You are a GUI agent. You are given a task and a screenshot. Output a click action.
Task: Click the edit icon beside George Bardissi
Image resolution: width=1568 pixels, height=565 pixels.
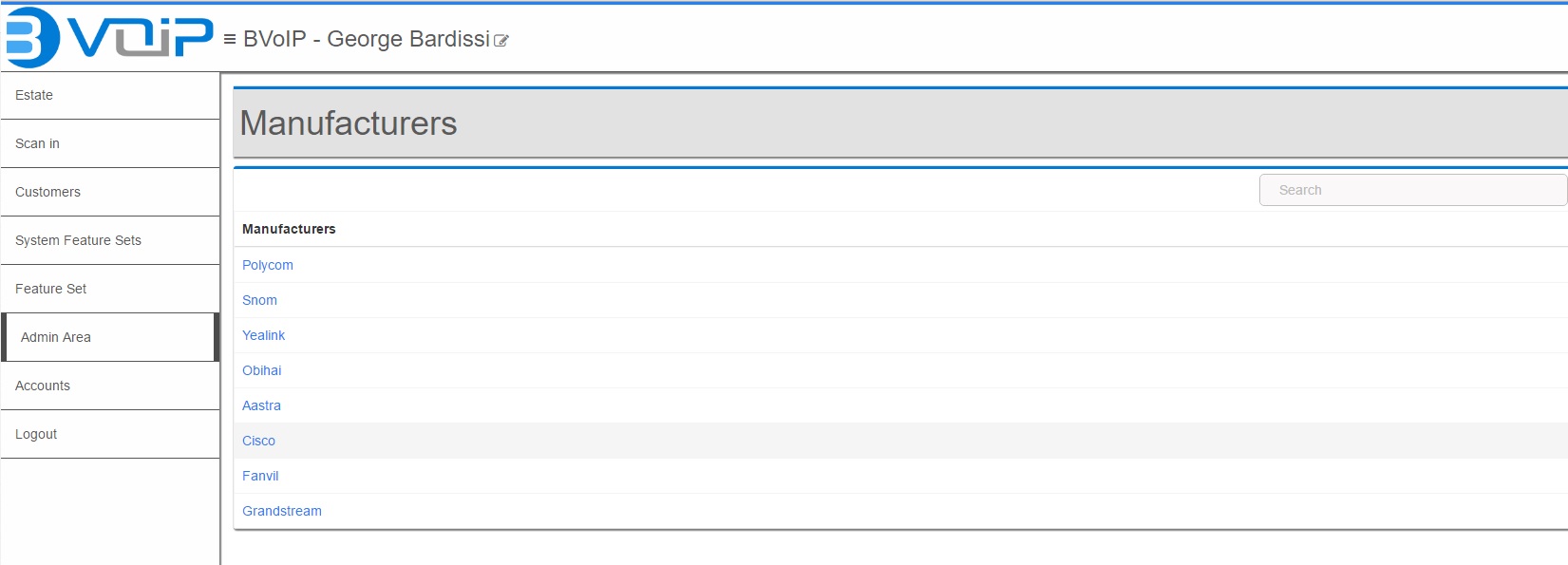click(501, 41)
